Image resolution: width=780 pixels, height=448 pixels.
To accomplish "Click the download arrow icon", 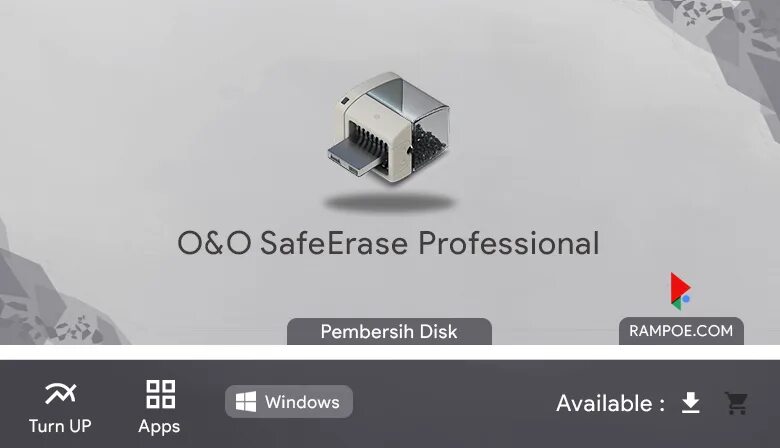I will pos(690,403).
